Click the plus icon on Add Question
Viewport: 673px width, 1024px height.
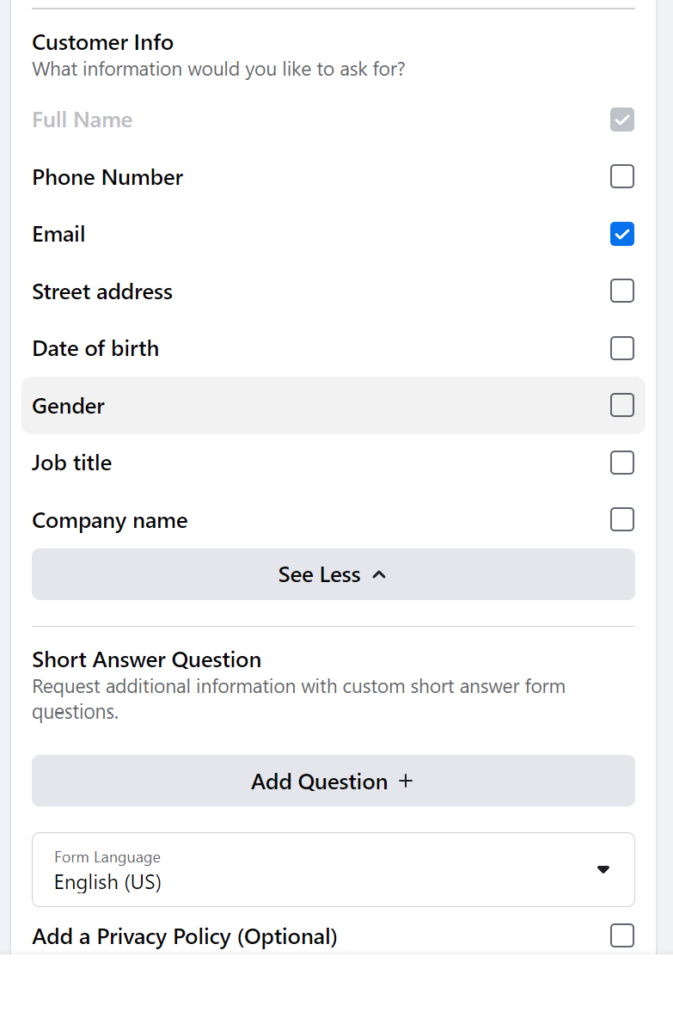(406, 781)
